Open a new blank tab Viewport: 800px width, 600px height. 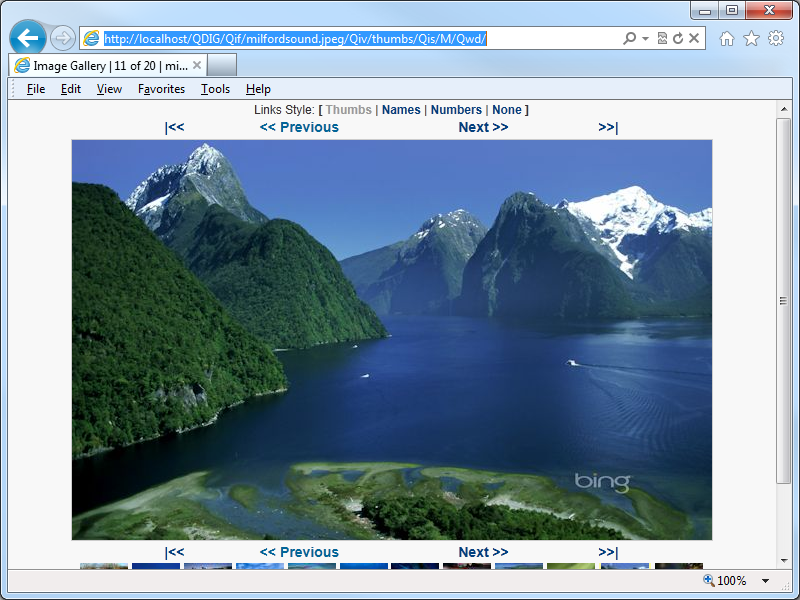(222, 65)
